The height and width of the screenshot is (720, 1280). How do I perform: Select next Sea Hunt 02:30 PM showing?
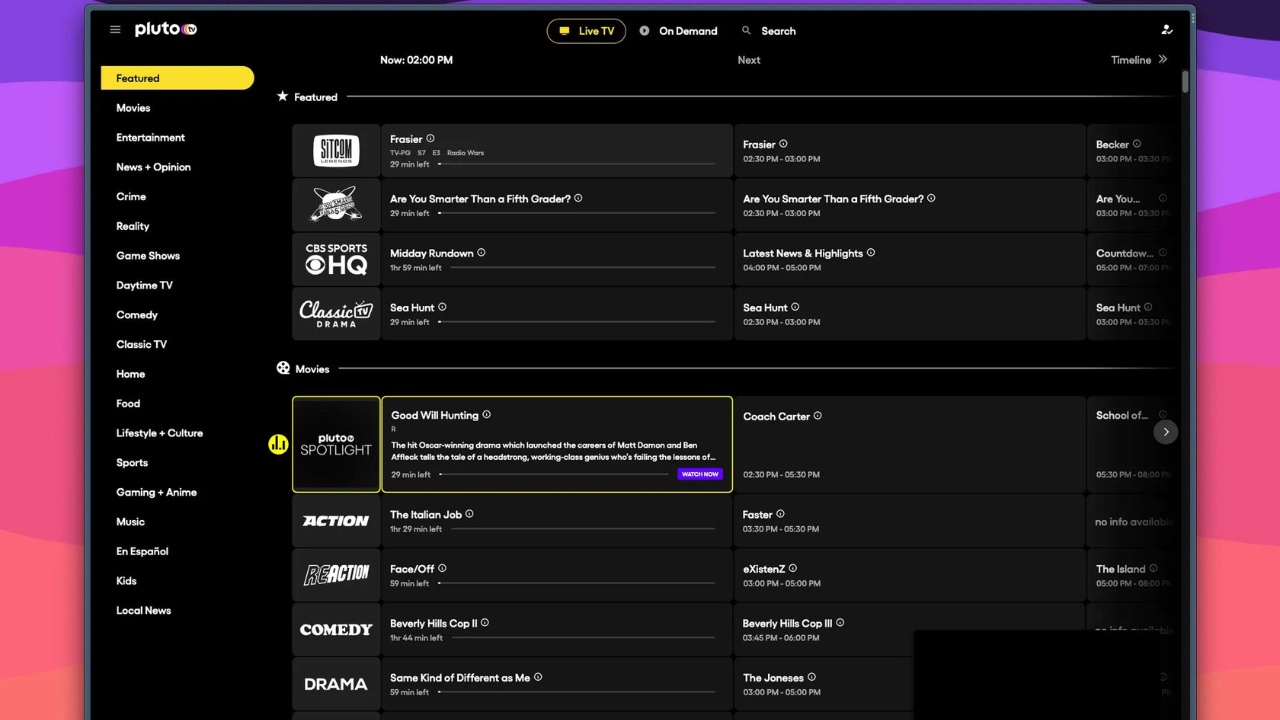click(910, 314)
